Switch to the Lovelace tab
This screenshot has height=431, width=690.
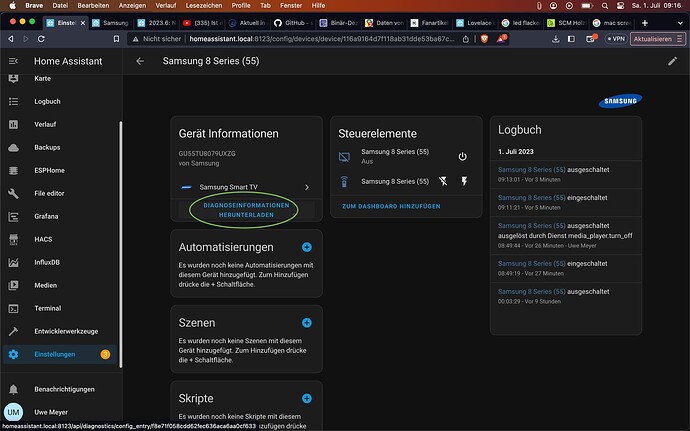click(x=475, y=23)
